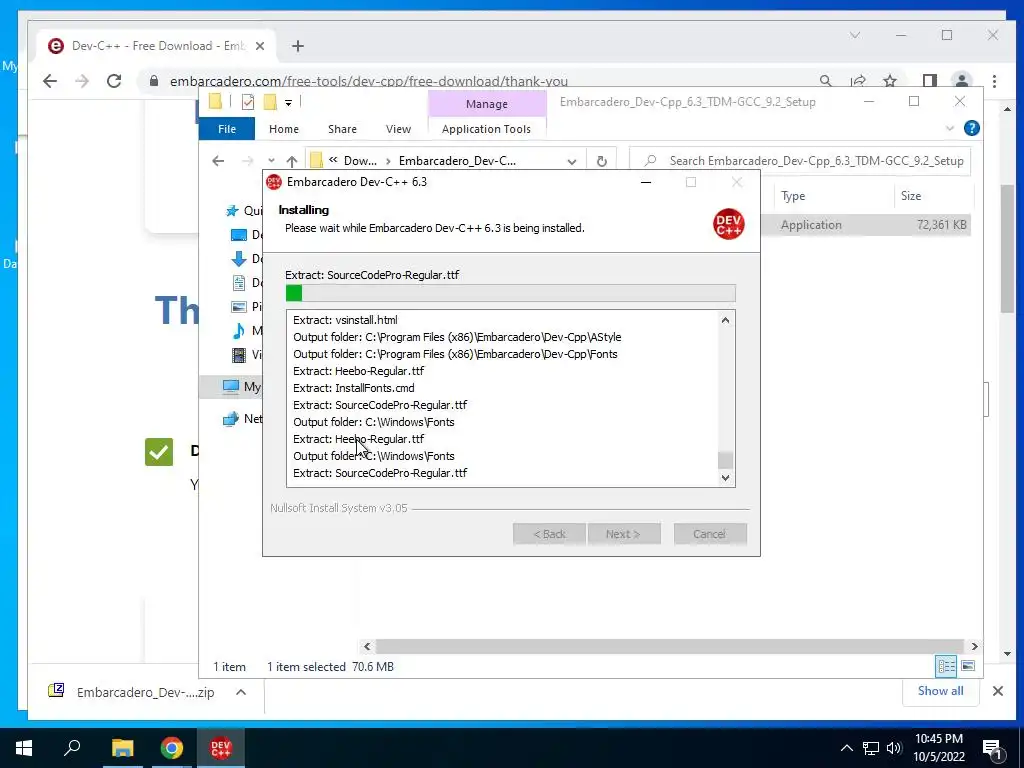Open File Explorer from the taskbar
This screenshot has height=768, width=1024.
coord(122,748)
